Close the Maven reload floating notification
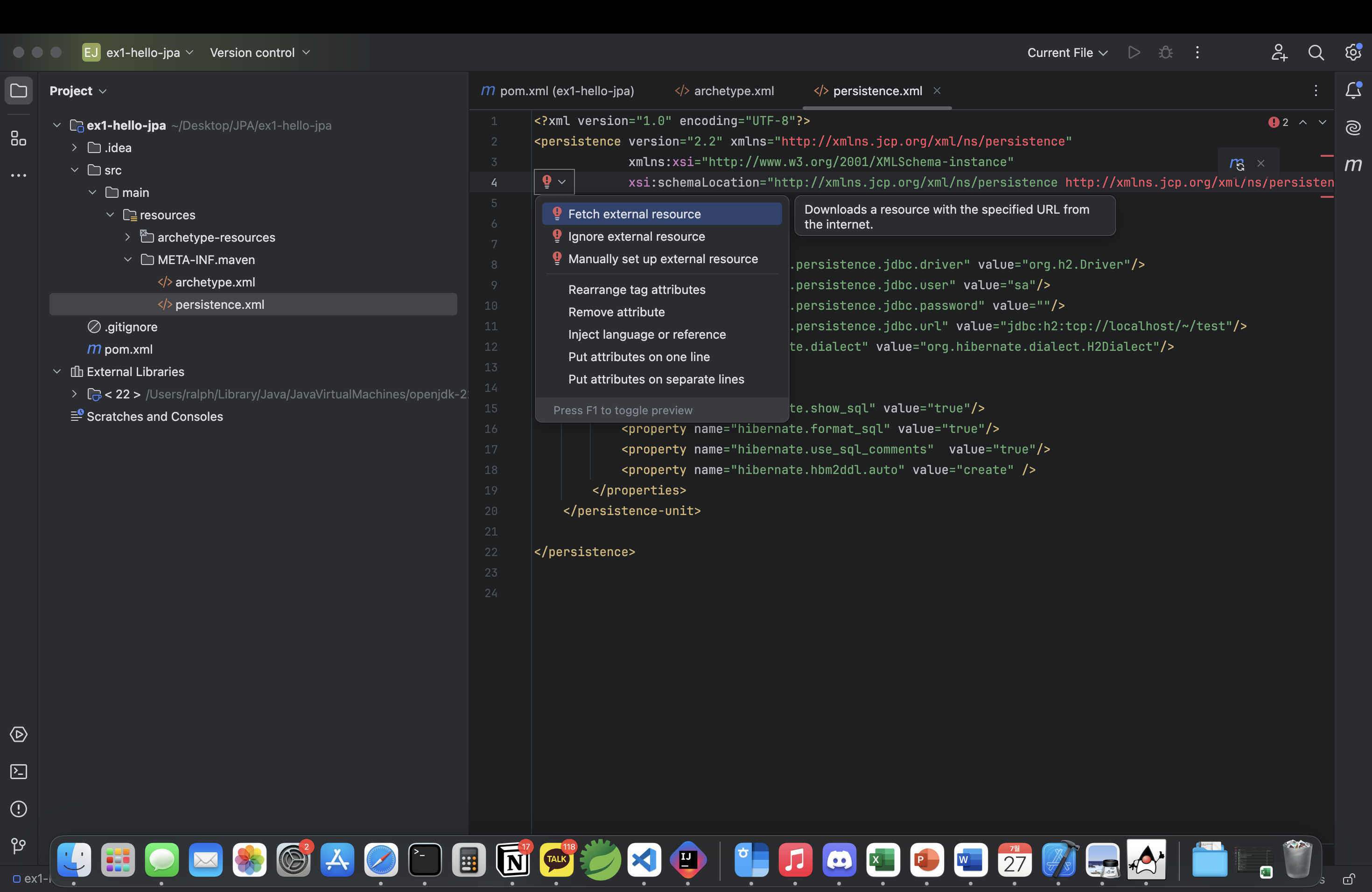Viewport: 1372px width, 892px height. 1261,164
